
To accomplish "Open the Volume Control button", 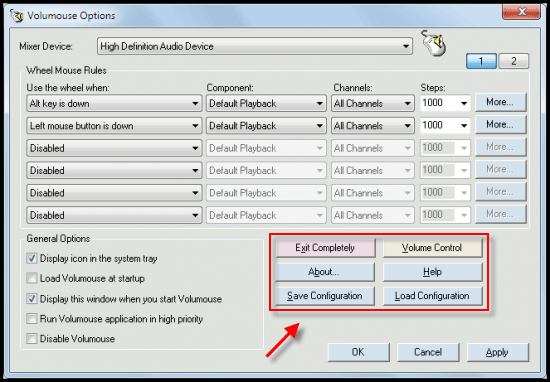I will pos(432,248).
